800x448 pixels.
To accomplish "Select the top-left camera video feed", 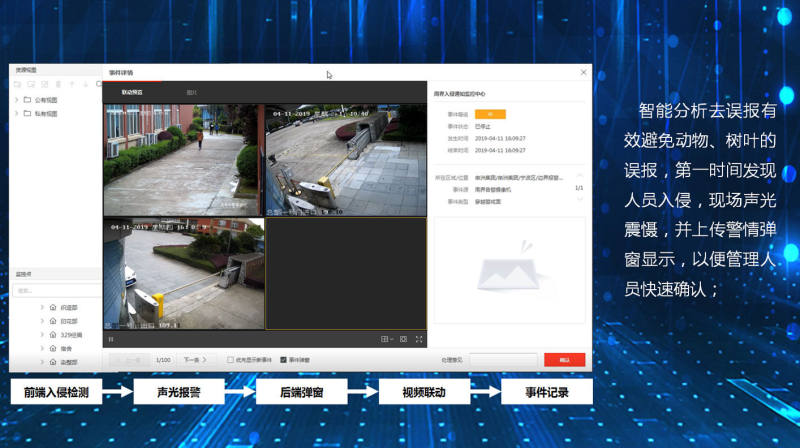I will 181,158.
